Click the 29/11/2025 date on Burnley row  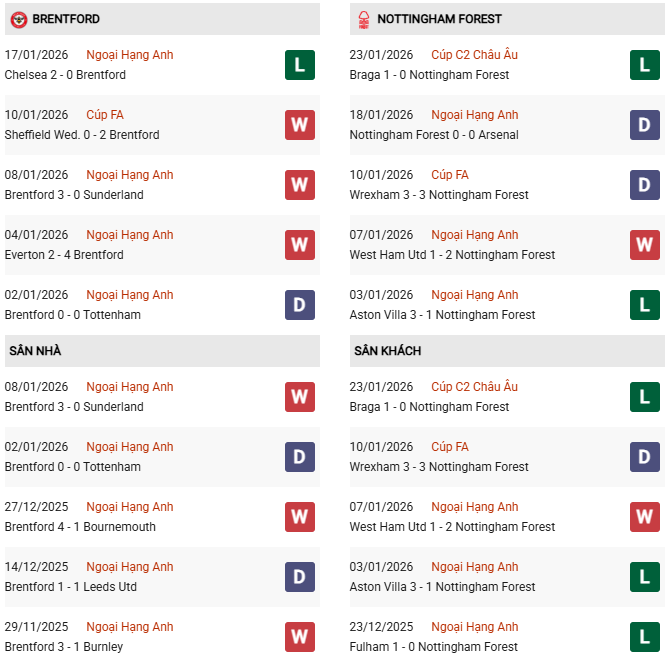pyautogui.click(x=36, y=627)
